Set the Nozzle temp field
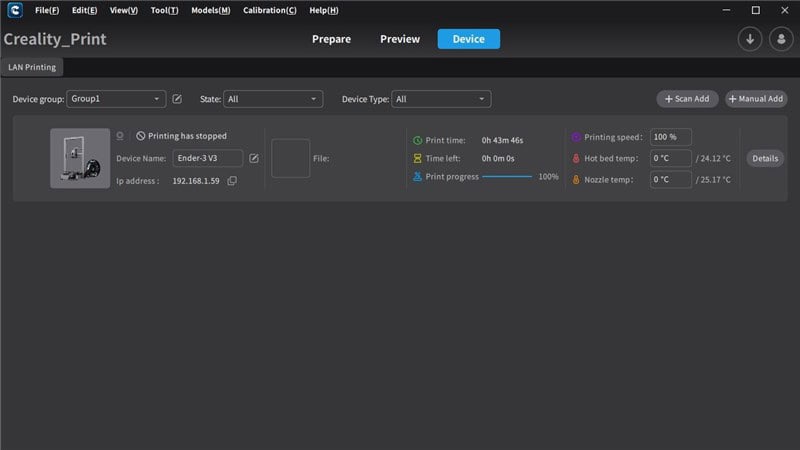Viewport: 800px width, 450px height. click(670, 180)
